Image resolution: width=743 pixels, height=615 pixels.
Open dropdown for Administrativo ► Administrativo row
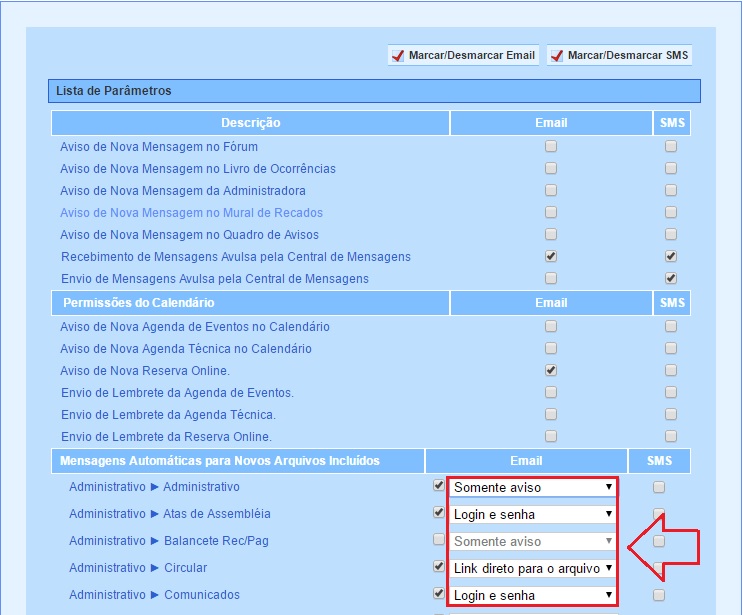[x=532, y=487]
